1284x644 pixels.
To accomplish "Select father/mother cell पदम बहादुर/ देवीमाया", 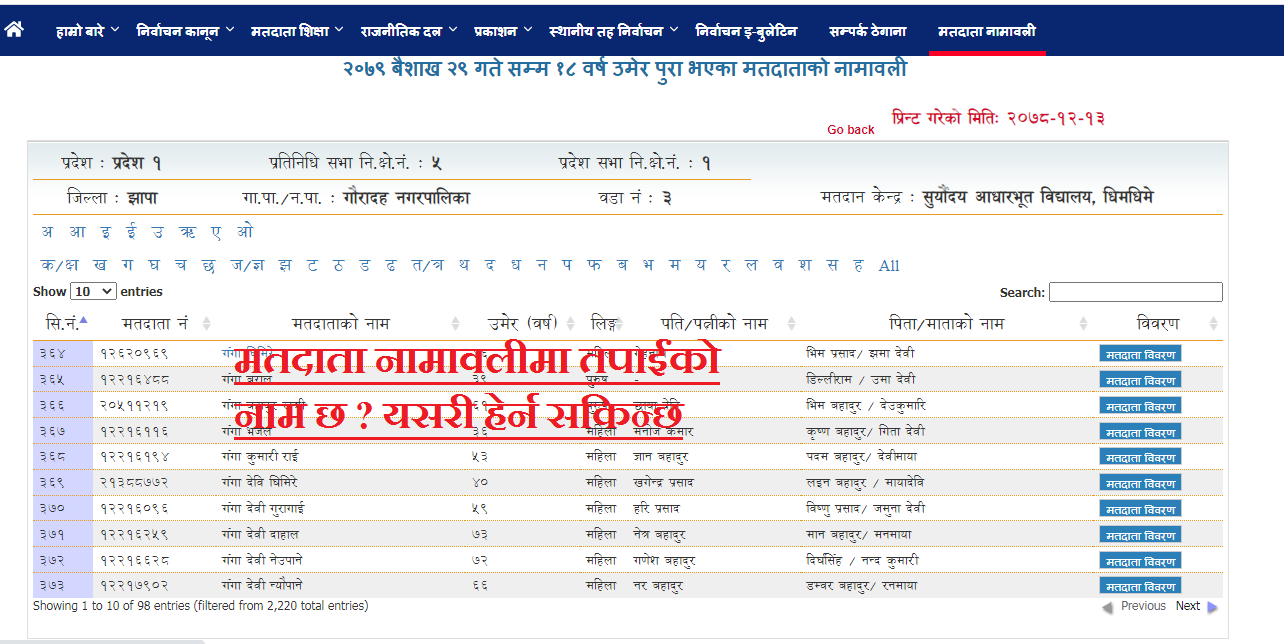I will click(861, 456).
